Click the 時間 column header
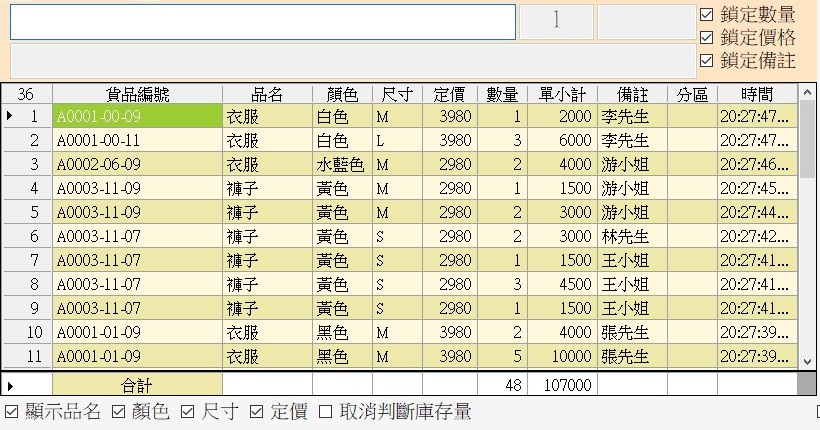 coord(757,94)
